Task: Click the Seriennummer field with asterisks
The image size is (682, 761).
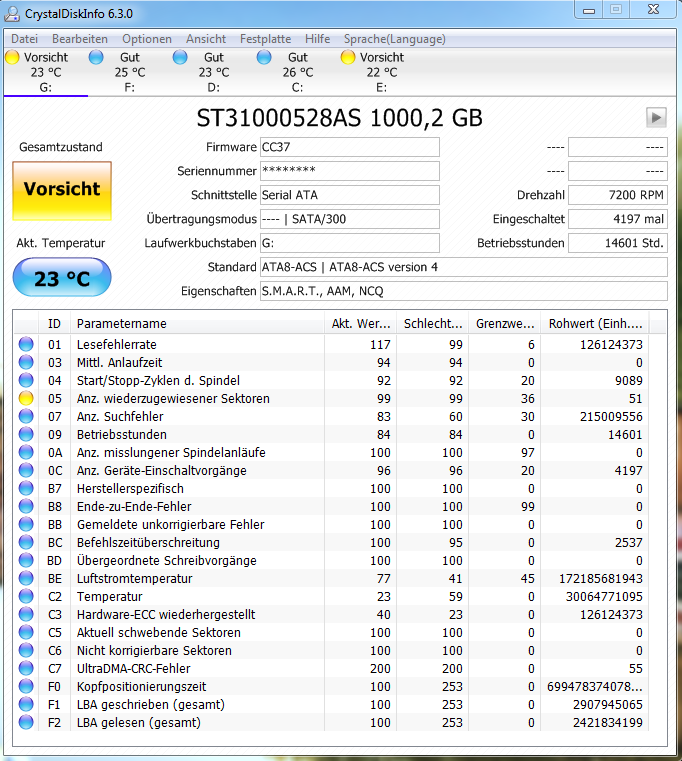Action: point(349,171)
